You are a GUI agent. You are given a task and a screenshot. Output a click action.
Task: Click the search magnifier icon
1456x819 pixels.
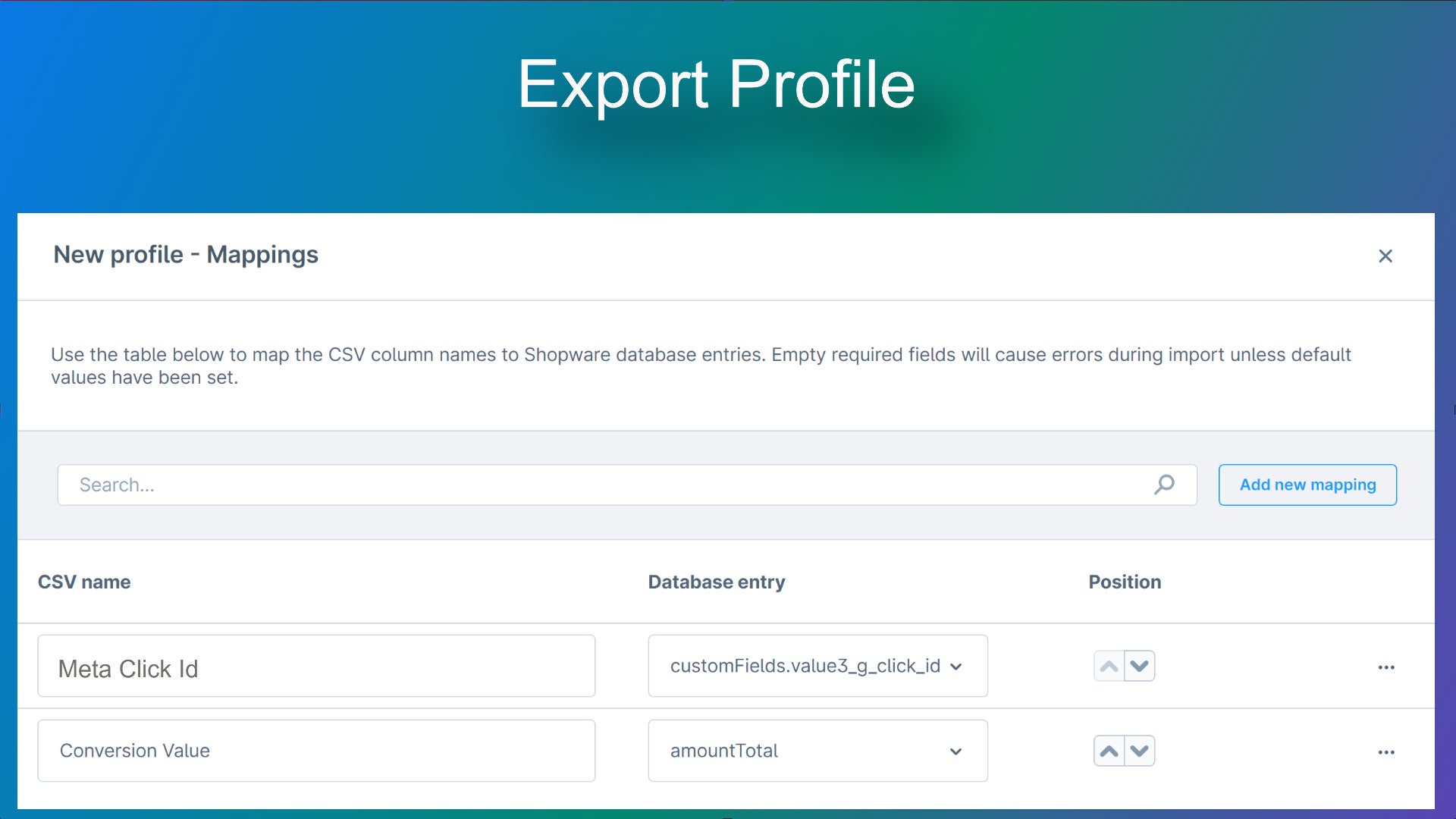tap(1164, 485)
